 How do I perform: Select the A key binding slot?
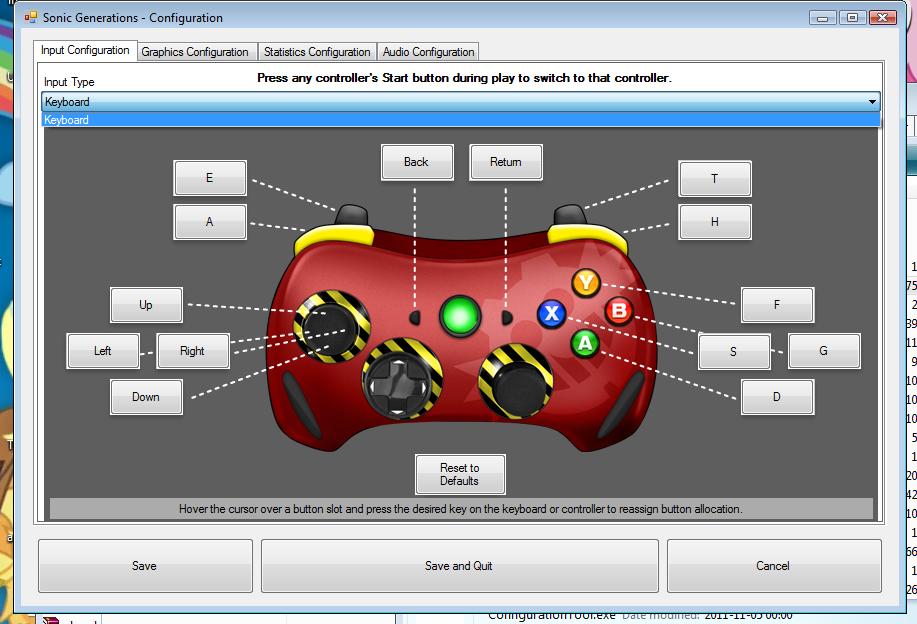pyautogui.click(x=210, y=222)
